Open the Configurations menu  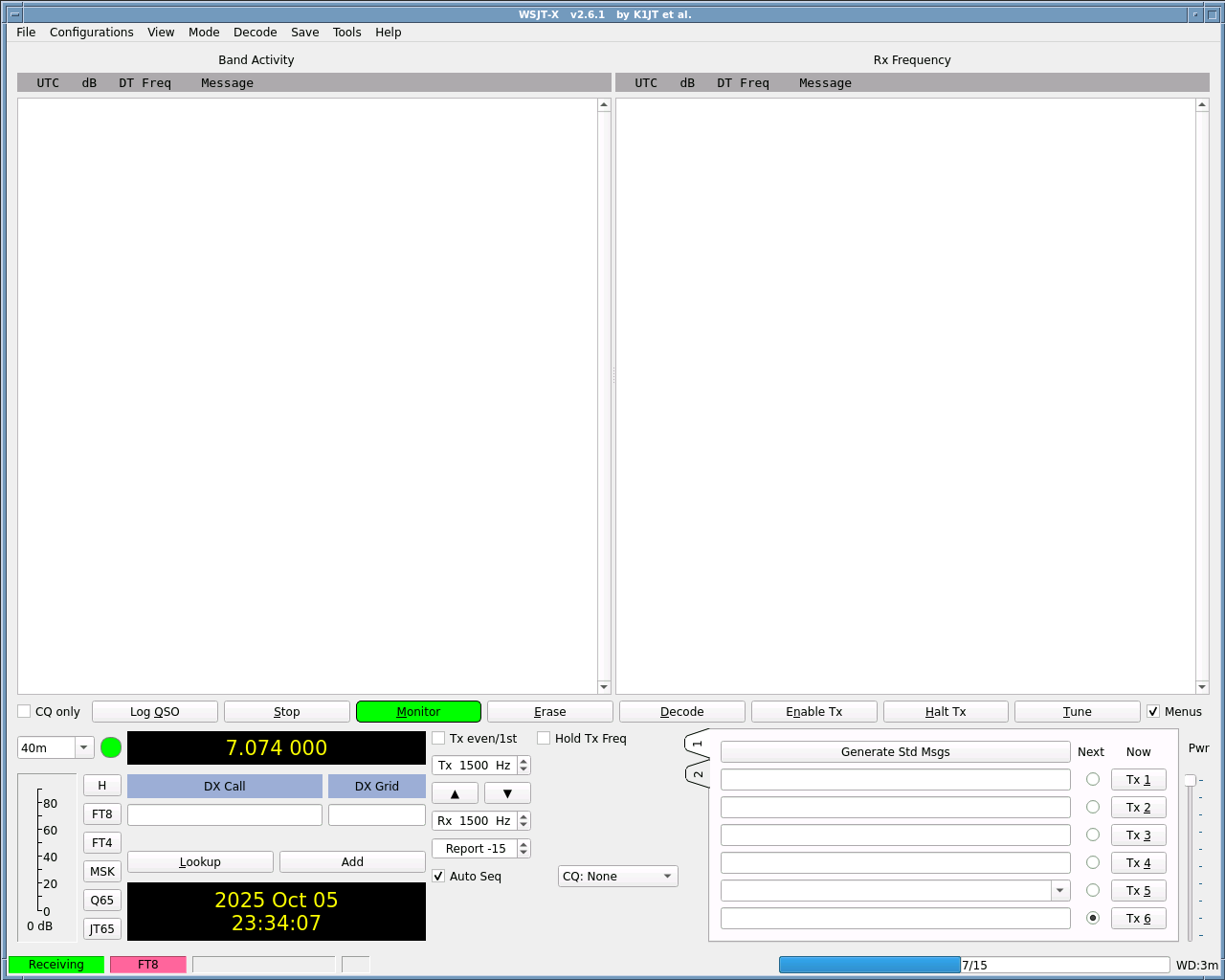[x=91, y=32]
